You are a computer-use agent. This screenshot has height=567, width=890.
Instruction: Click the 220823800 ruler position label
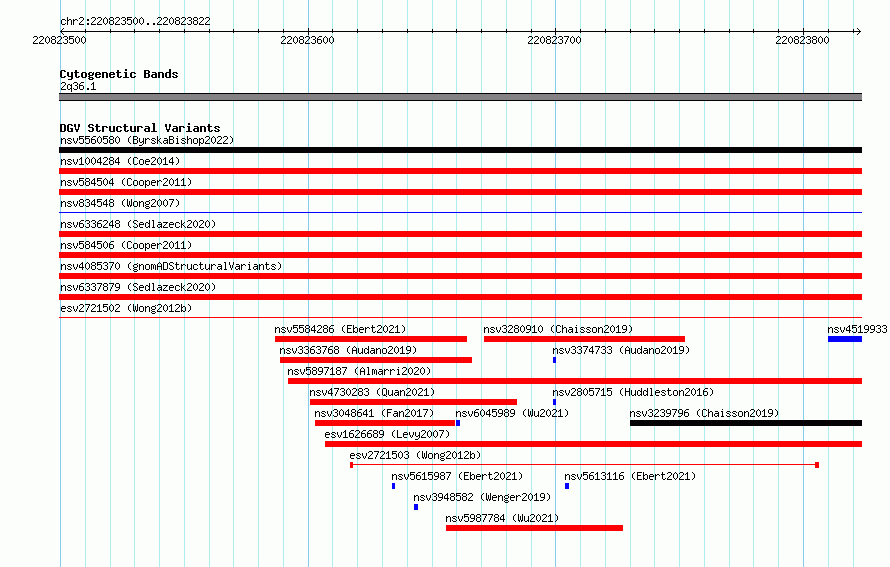click(802, 40)
